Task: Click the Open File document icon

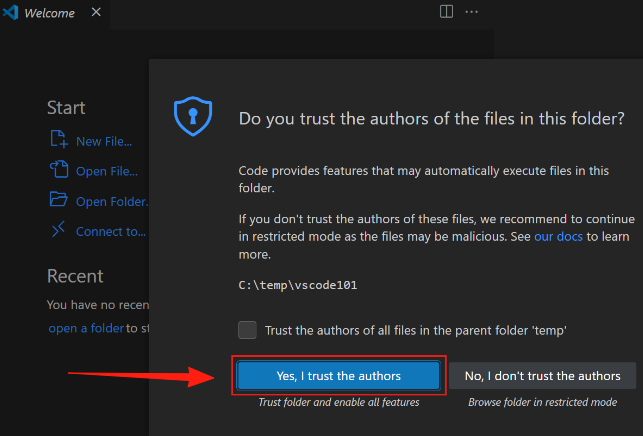Action: click(x=58, y=171)
